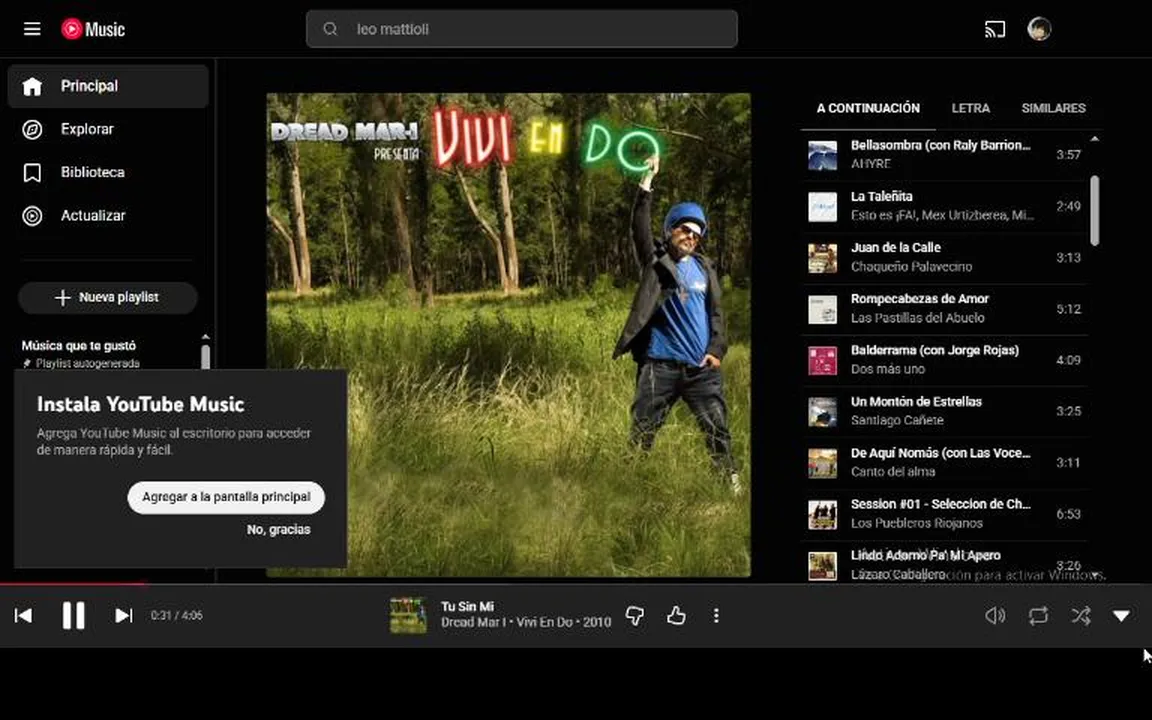Open the Actualizar section
The image size is (1152, 720).
click(x=108, y=216)
